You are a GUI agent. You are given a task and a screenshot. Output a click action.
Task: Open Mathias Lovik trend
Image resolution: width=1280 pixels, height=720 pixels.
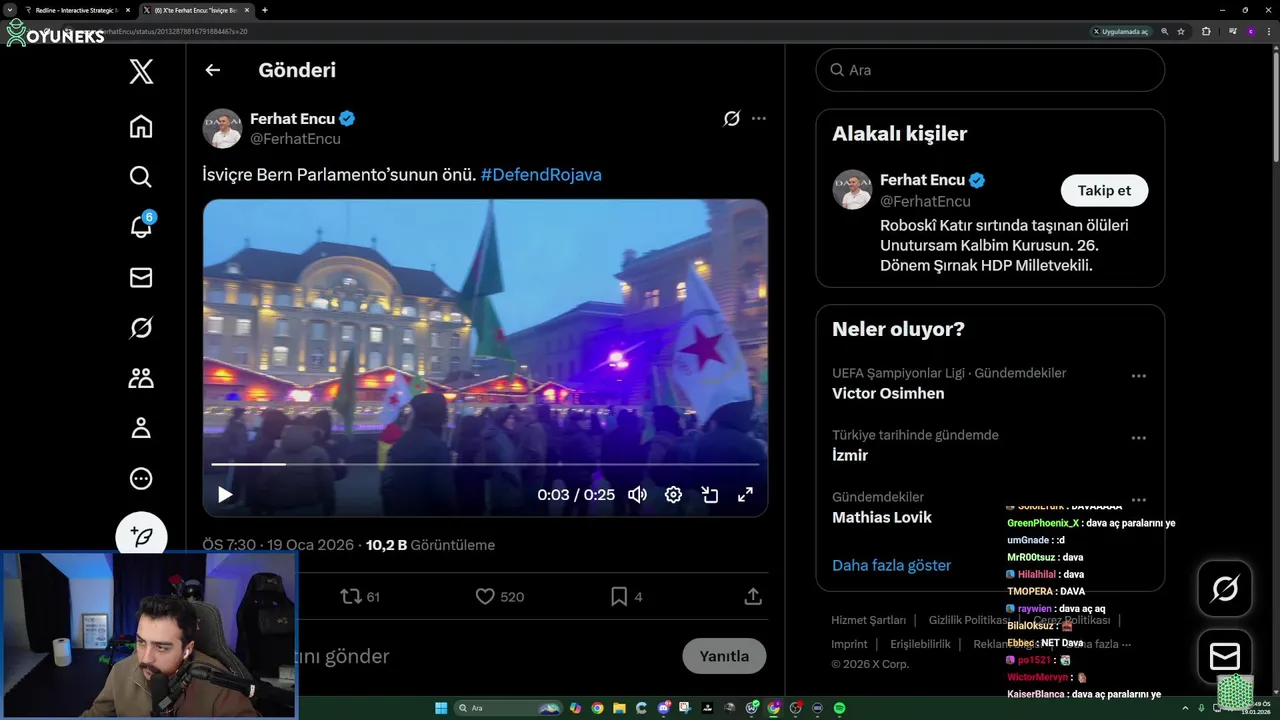click(882, 517)
